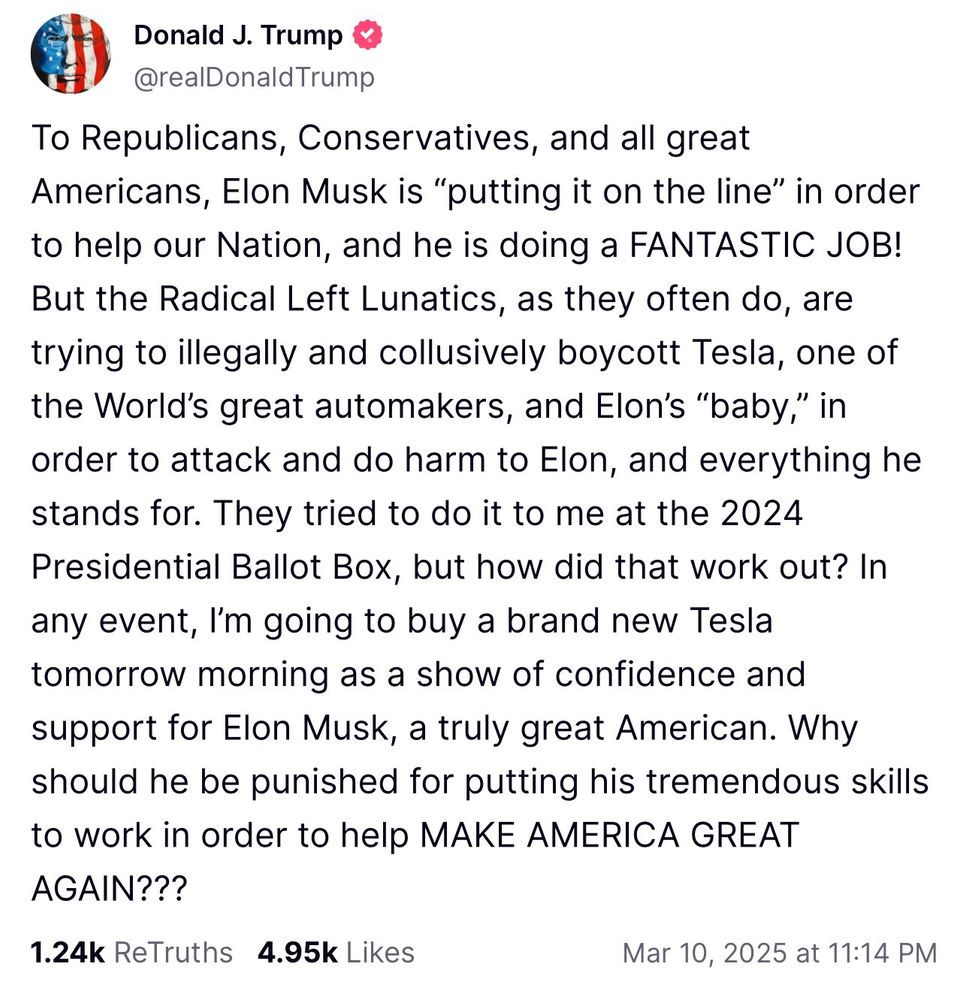Click the verified badge next to Donald J. Trump
The image size is (969, 1000).
(366, 37)
